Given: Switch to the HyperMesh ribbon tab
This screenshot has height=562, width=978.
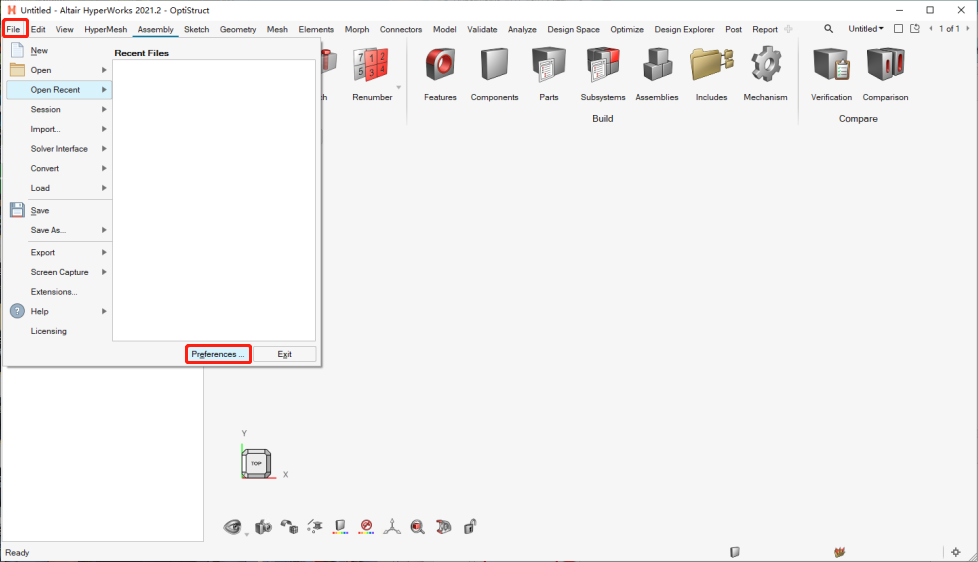Looking at the screenshot, I should coord(105,29).
